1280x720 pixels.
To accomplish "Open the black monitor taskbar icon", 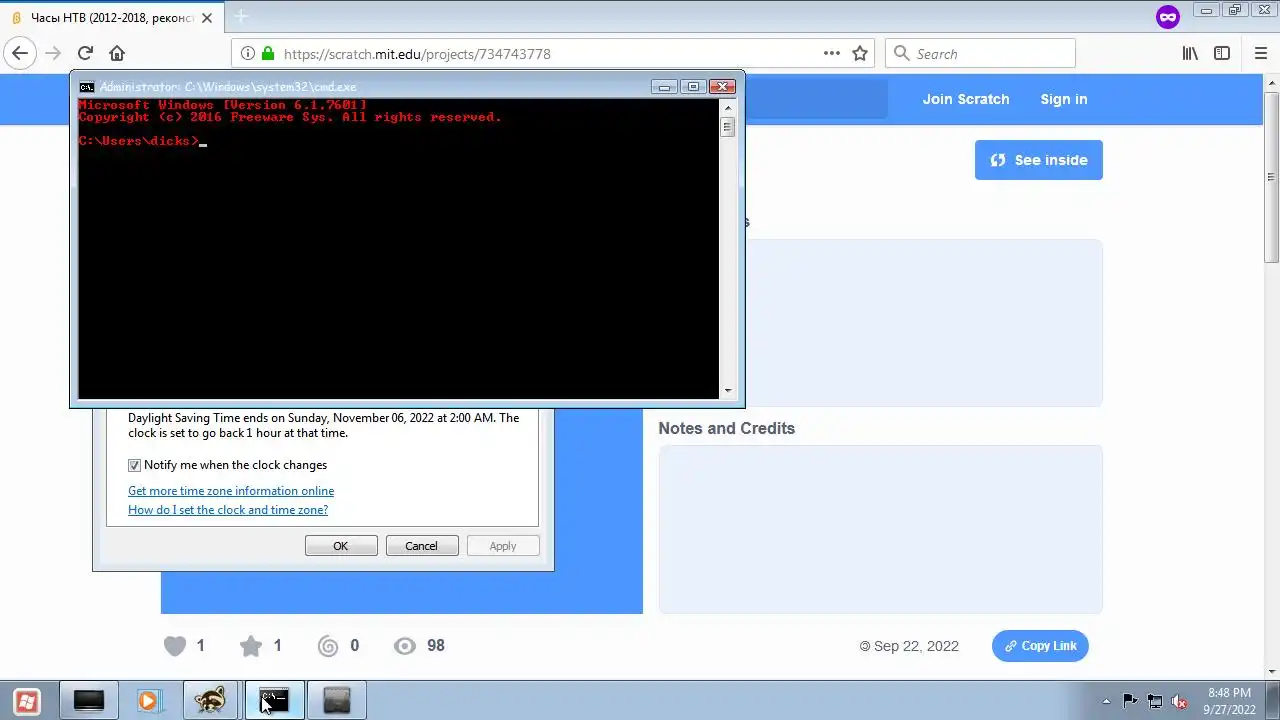I will [x=89, y=701].
